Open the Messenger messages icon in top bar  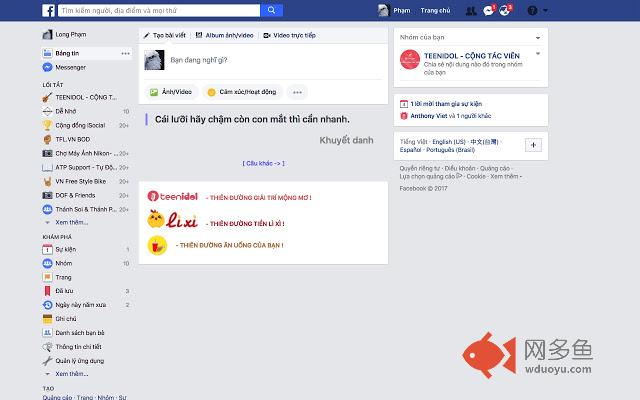(488, 11)
